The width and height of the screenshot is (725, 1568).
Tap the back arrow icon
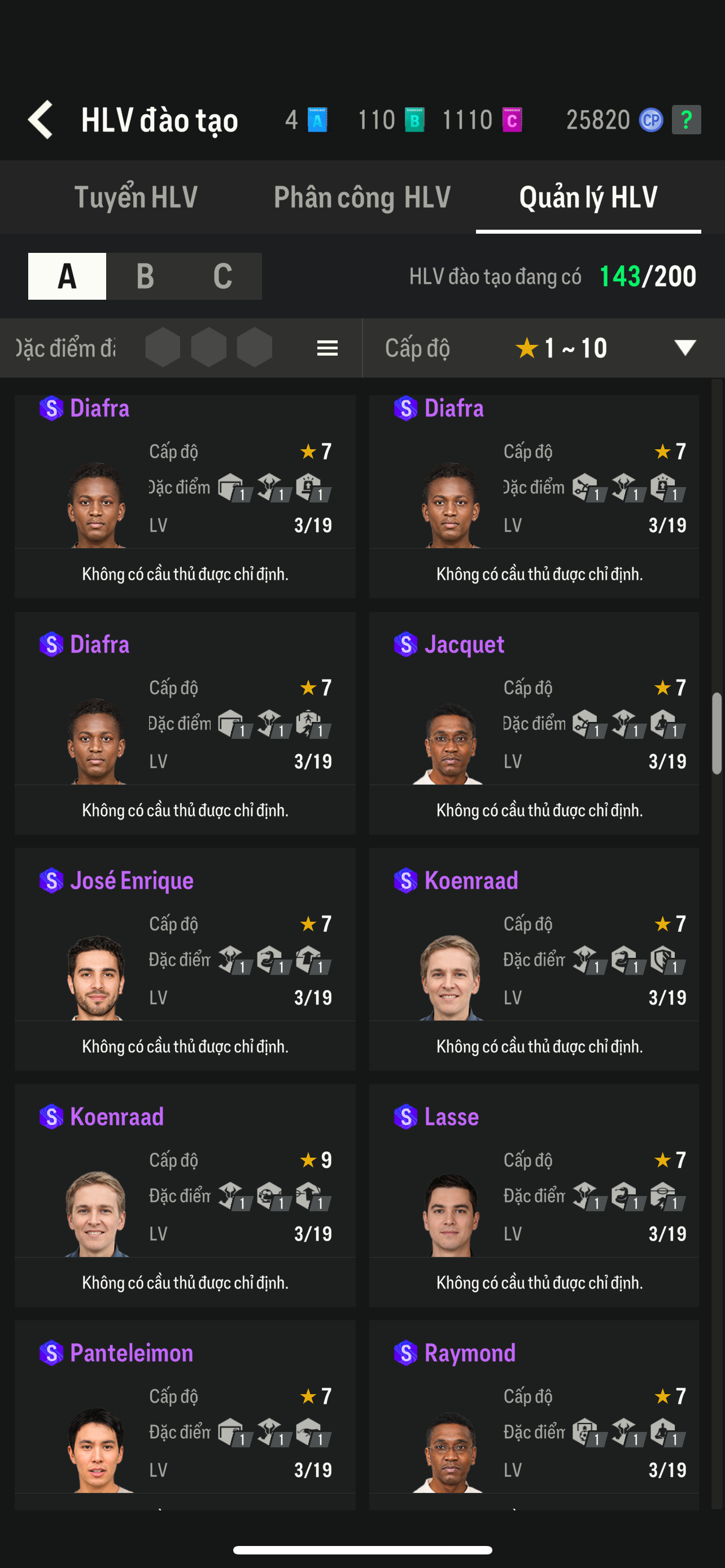[x=41, y=119]
